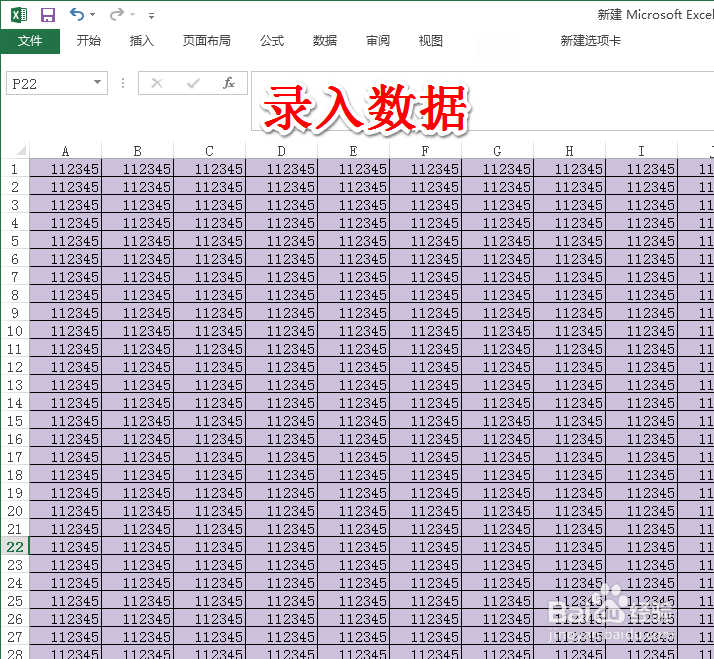Screen dimensions: 714x659
Task: Open the 文件 tab
Action: [x=30, y=41]
